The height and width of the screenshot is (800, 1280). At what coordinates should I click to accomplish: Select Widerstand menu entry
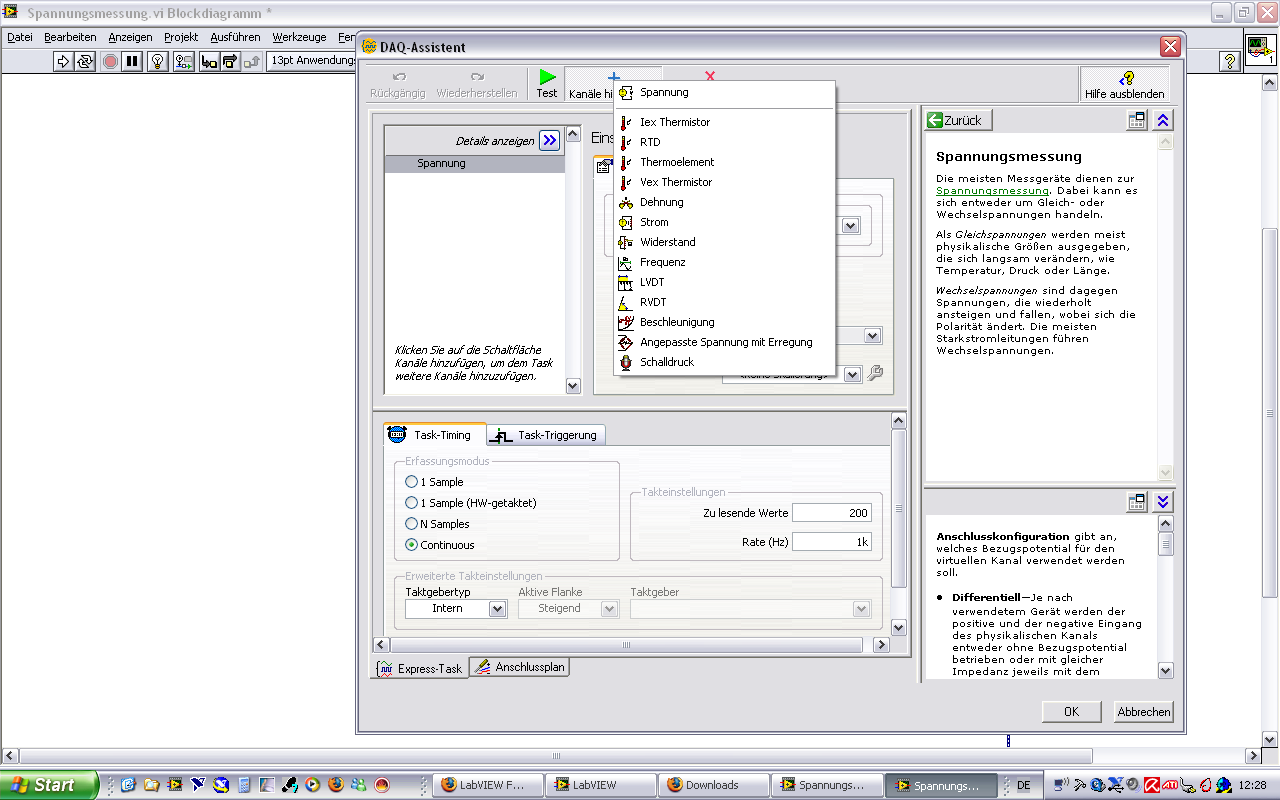click(x=724, y=242)
